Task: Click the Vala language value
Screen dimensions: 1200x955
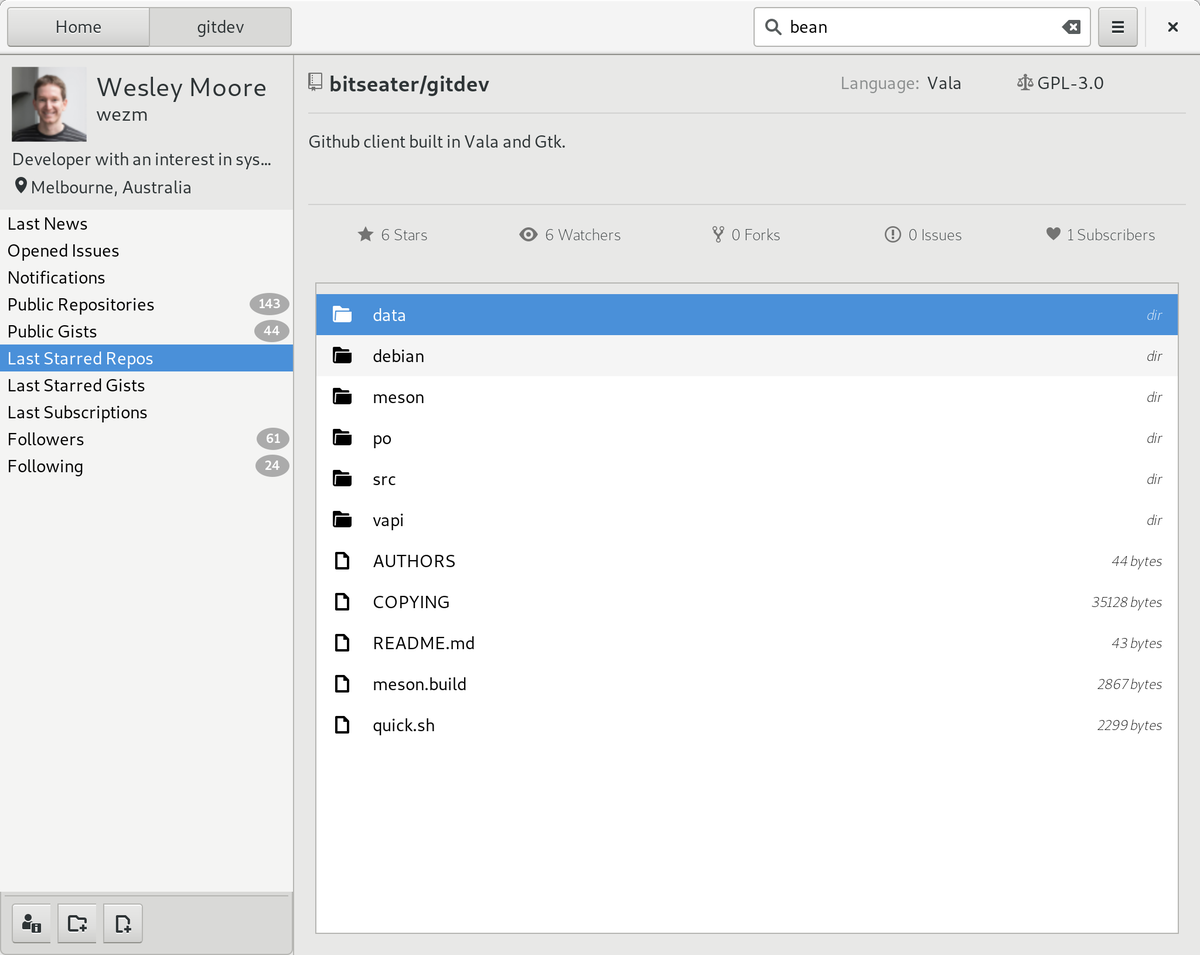Action: tap(944, 83)
